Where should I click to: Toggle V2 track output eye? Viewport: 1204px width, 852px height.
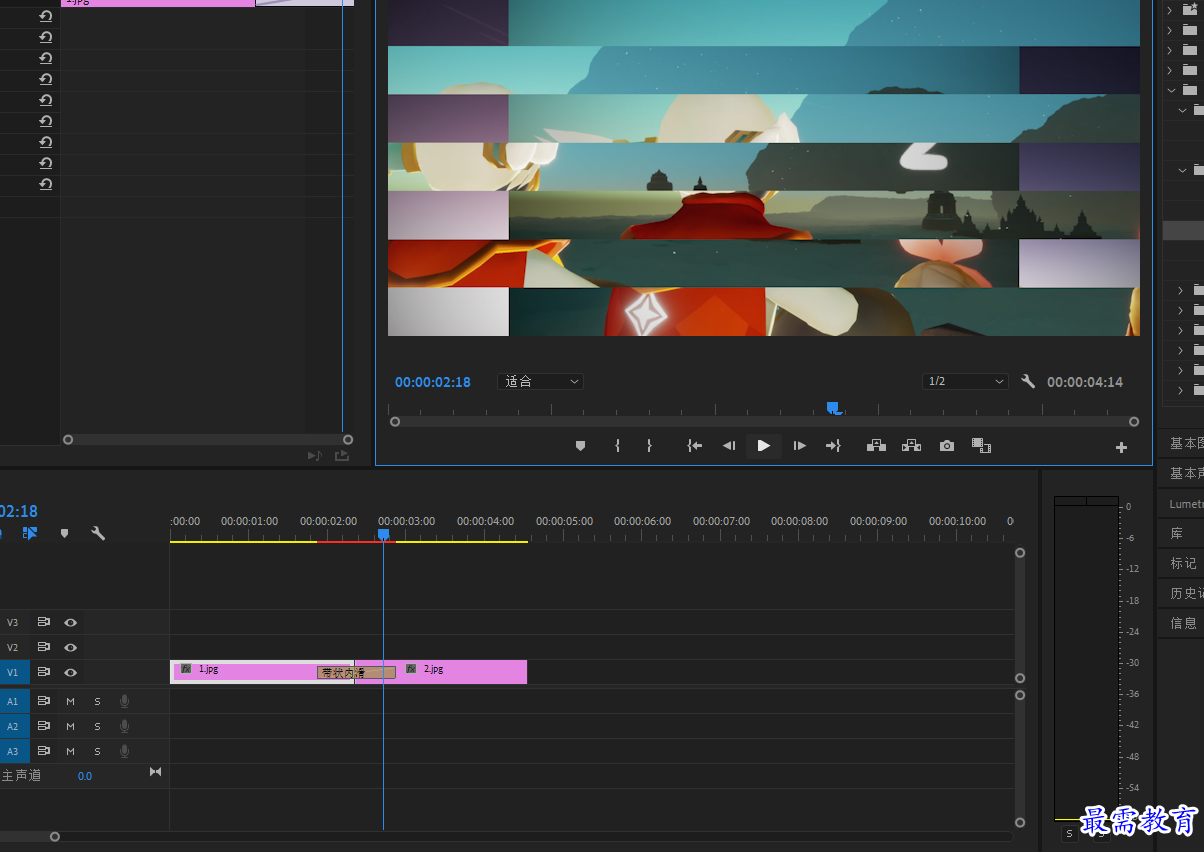click(71, 647)
